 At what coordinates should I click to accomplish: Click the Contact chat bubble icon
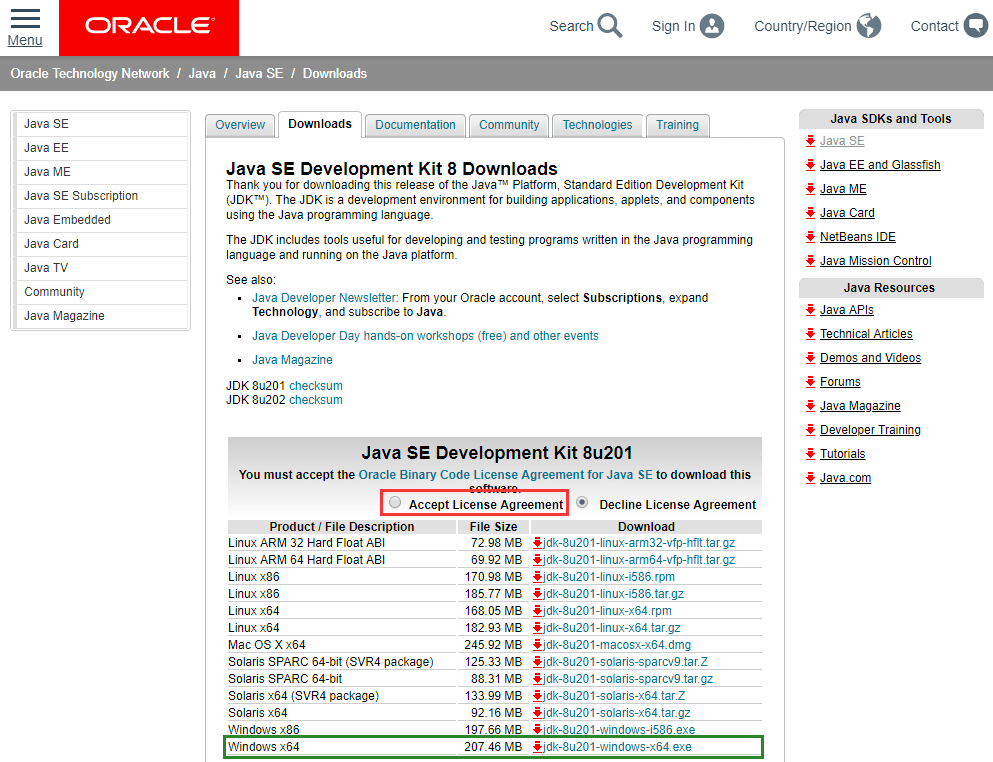pos(976,26)
